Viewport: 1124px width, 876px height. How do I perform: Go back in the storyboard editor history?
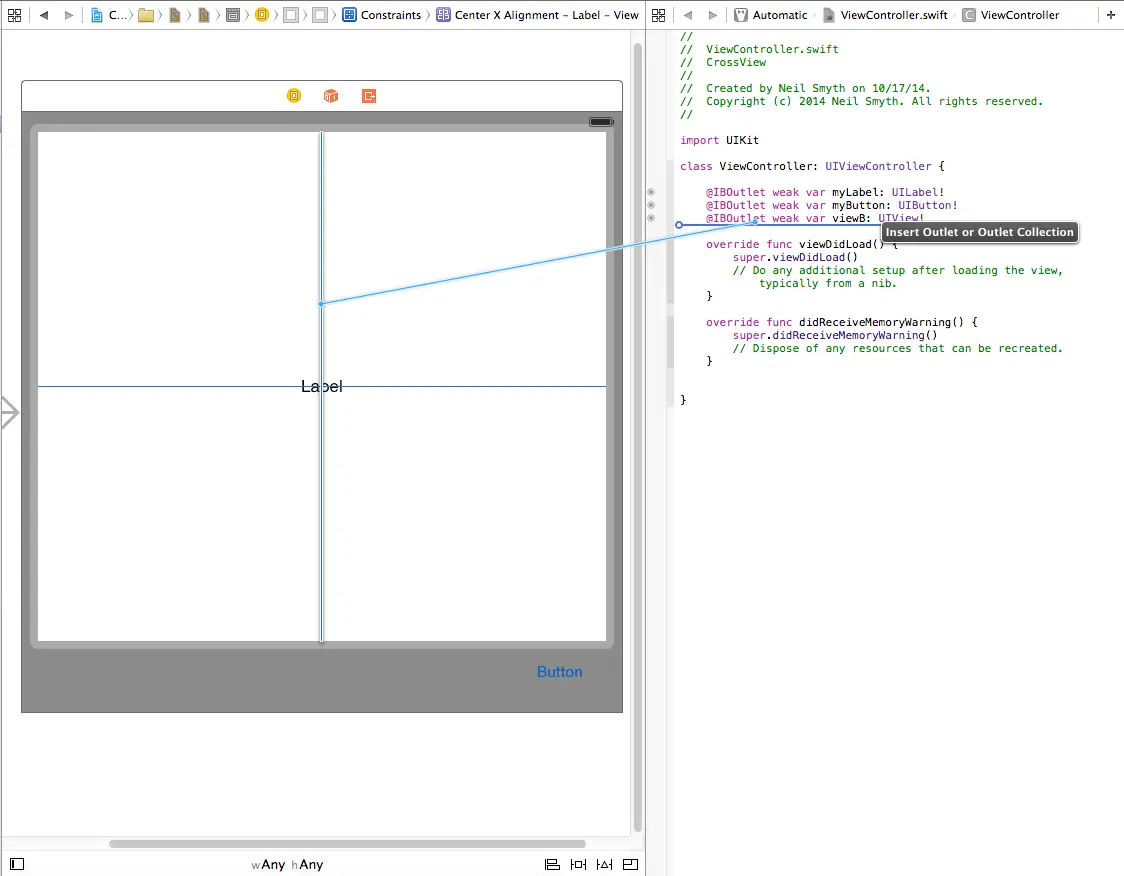pos(44,15)
